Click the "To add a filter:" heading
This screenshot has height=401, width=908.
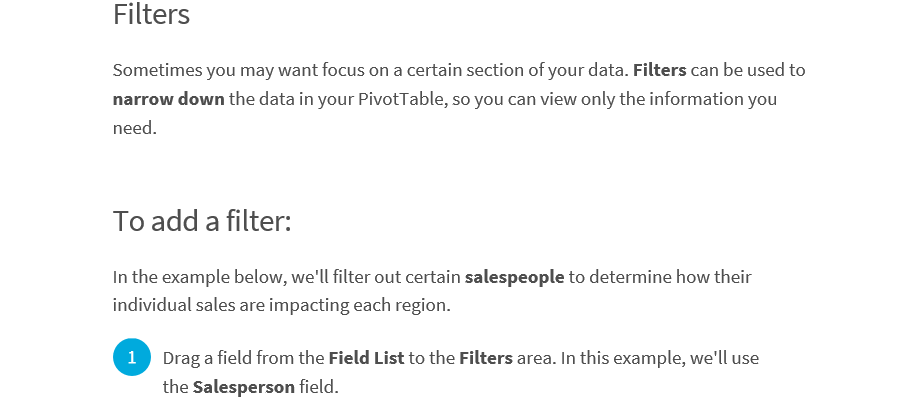point(202,221)
